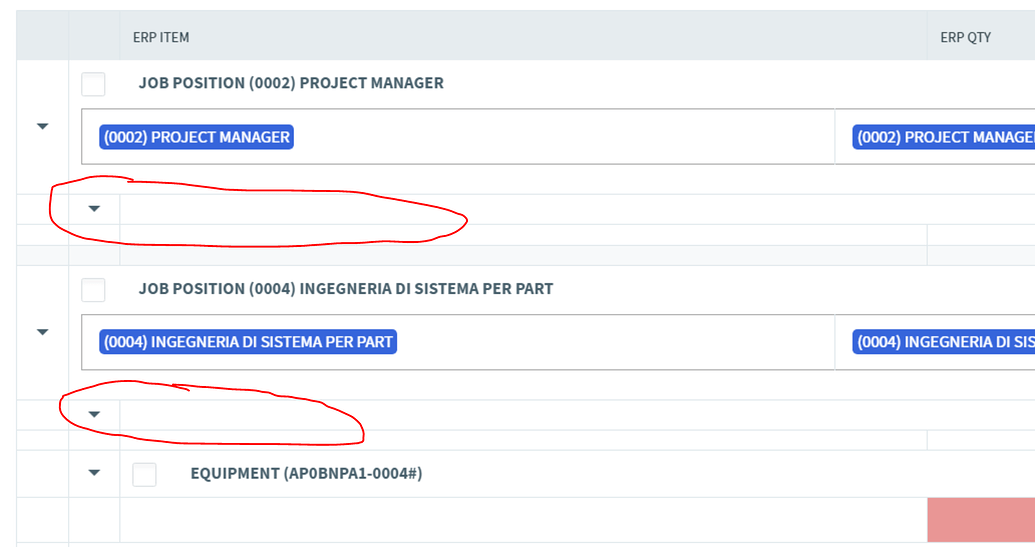The width and height of the screenshot is (1035, 547).
Task: Click the JOB POSITION (0002) PROJECT MANAGER row title
Action: tap(291, 83)
